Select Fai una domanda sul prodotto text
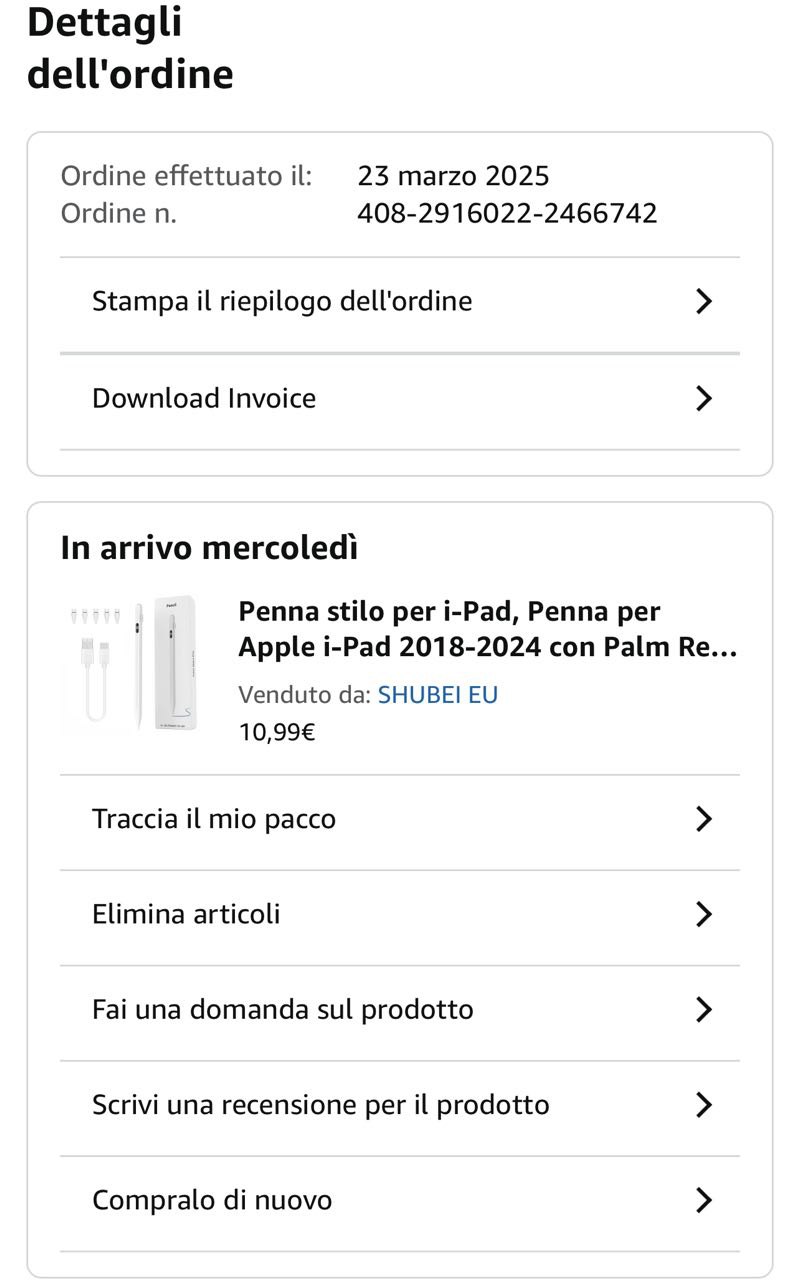This screenshot has height=1280, width=800. pos(283,1009)
